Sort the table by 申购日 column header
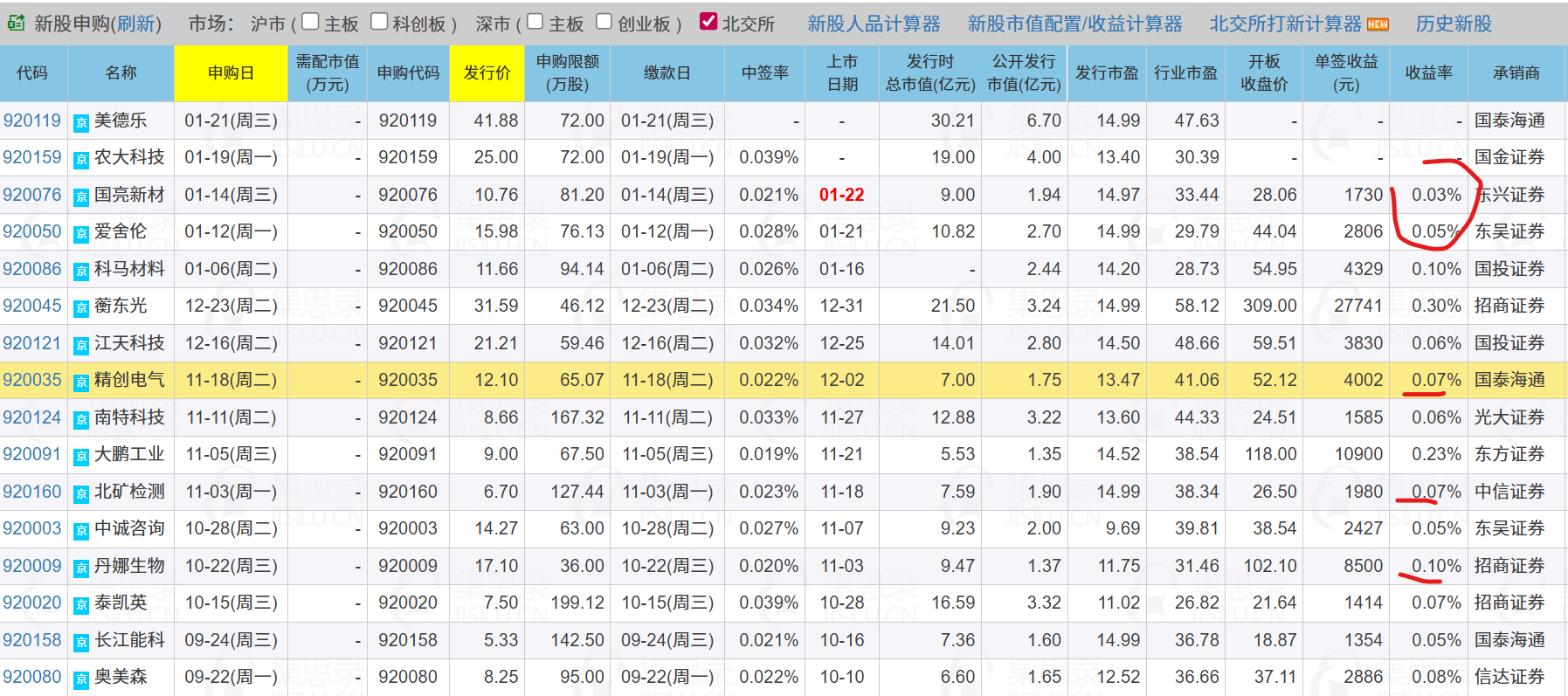Screen dimensions: 1568x696 point(231,72)
